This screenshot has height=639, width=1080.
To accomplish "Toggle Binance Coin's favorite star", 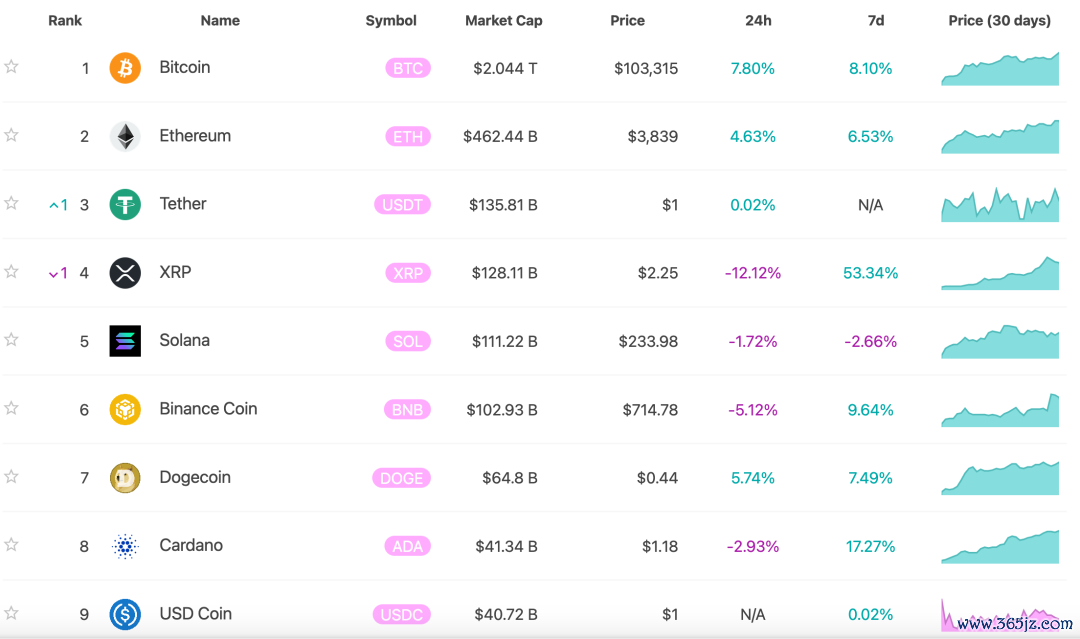I will click(x=11, y=408).
